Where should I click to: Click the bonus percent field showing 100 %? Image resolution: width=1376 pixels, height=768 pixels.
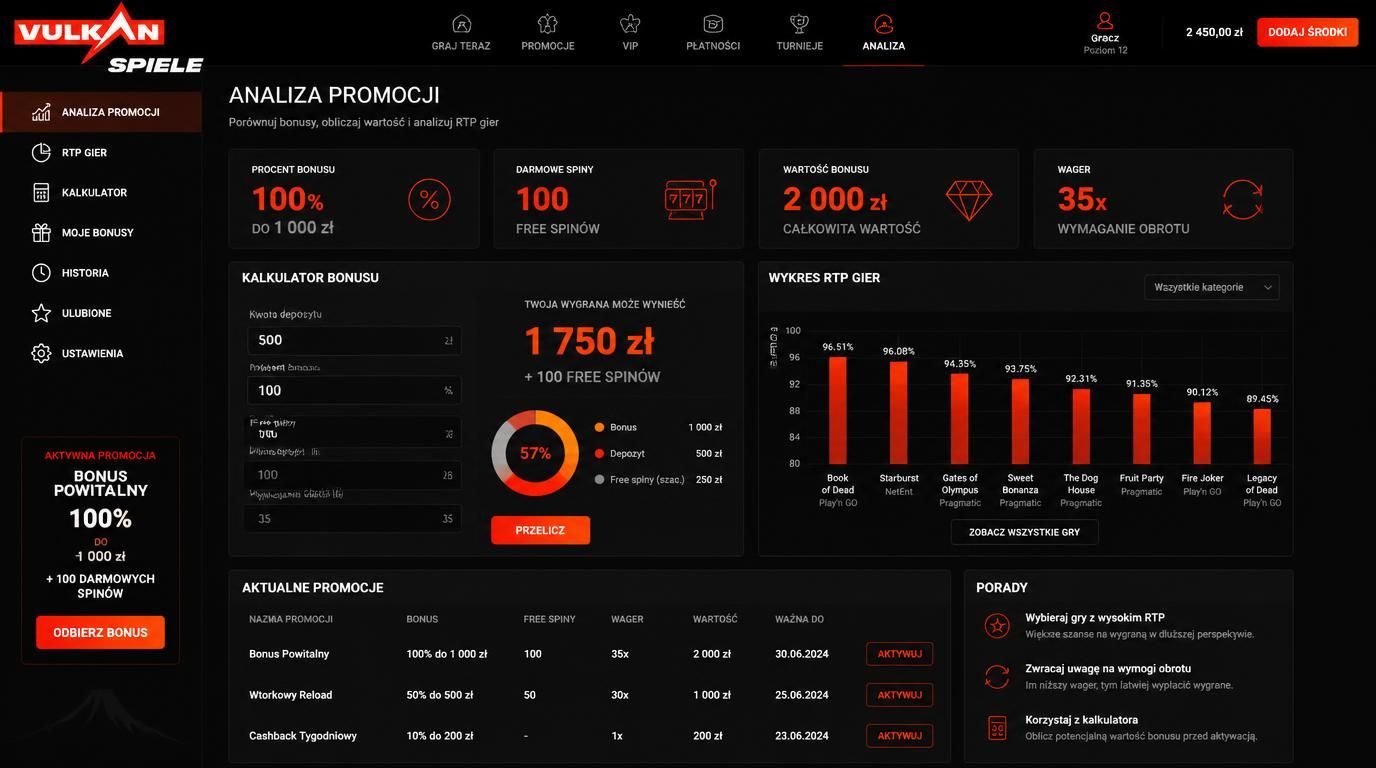click(x=354, y=390)
